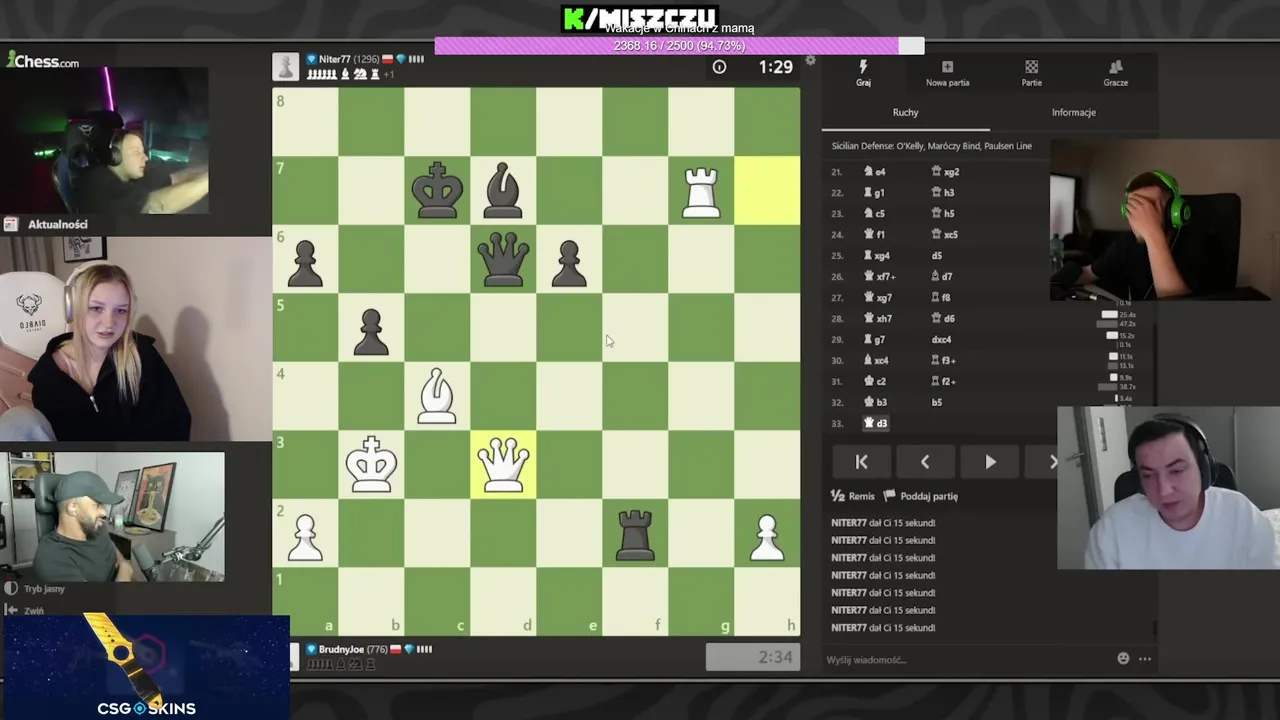1280x720 pixels.
Task: Select move 30 bishop xc4
Action: pos(877,361)
